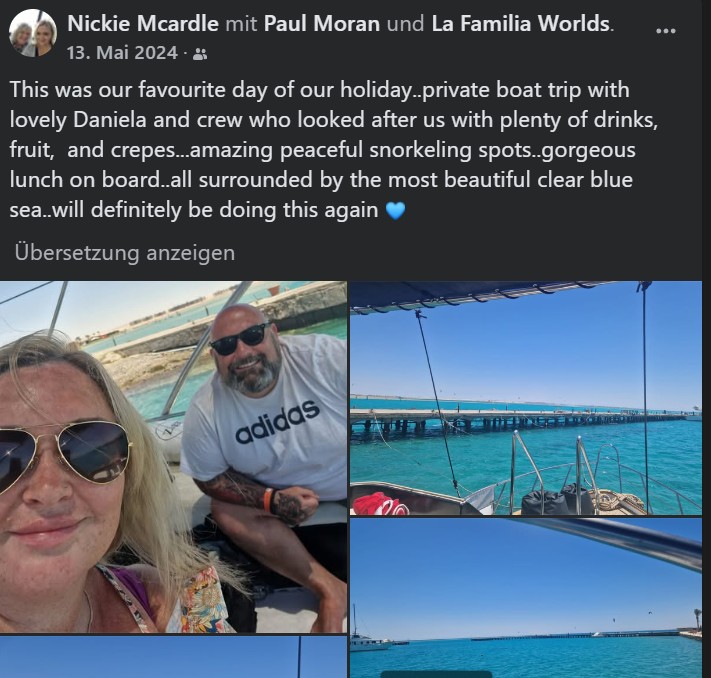Click the man's orange wristband in the selfie
This screenshot has height=678, width=711.
[268, 500]
